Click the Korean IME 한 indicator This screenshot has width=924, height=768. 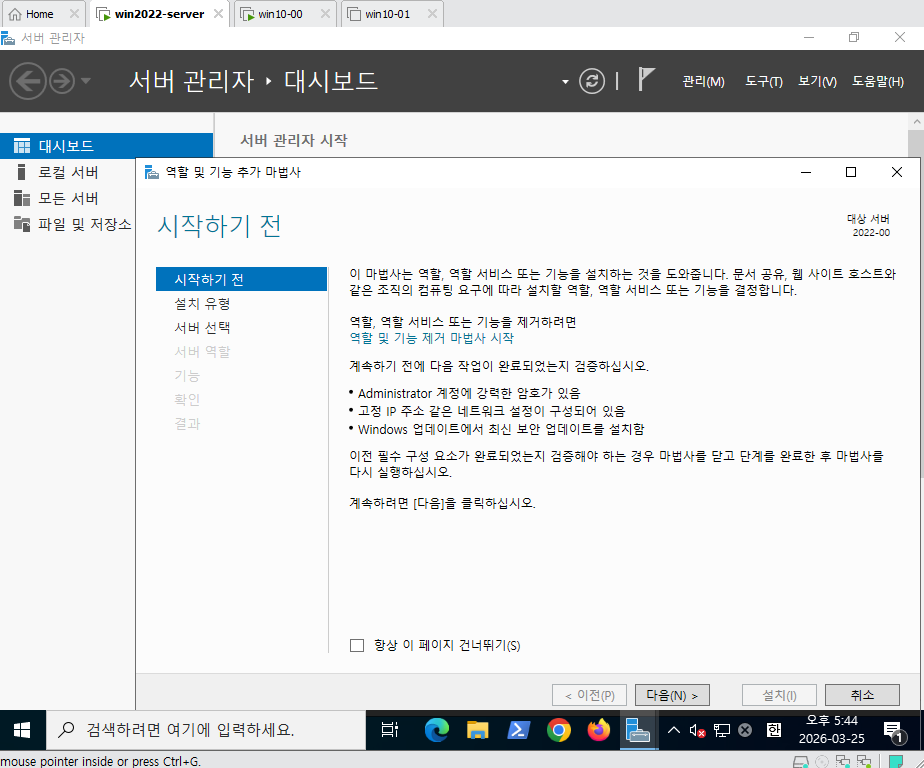point(774,730)
